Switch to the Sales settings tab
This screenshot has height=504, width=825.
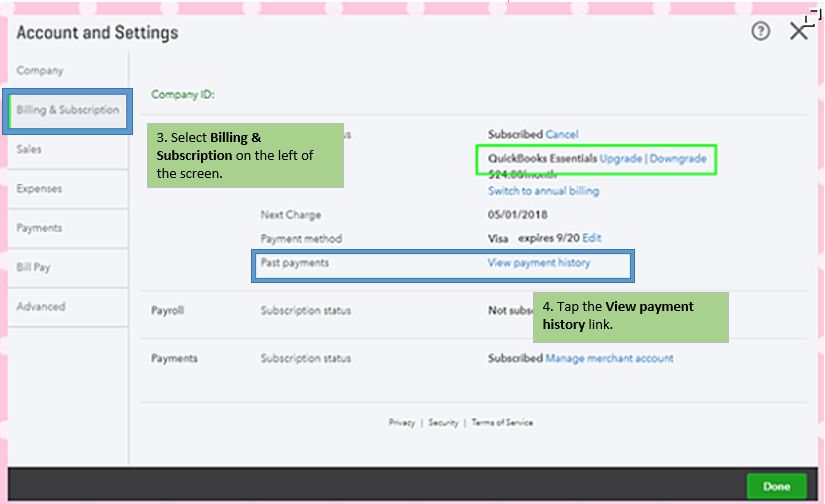pos(29,149)
